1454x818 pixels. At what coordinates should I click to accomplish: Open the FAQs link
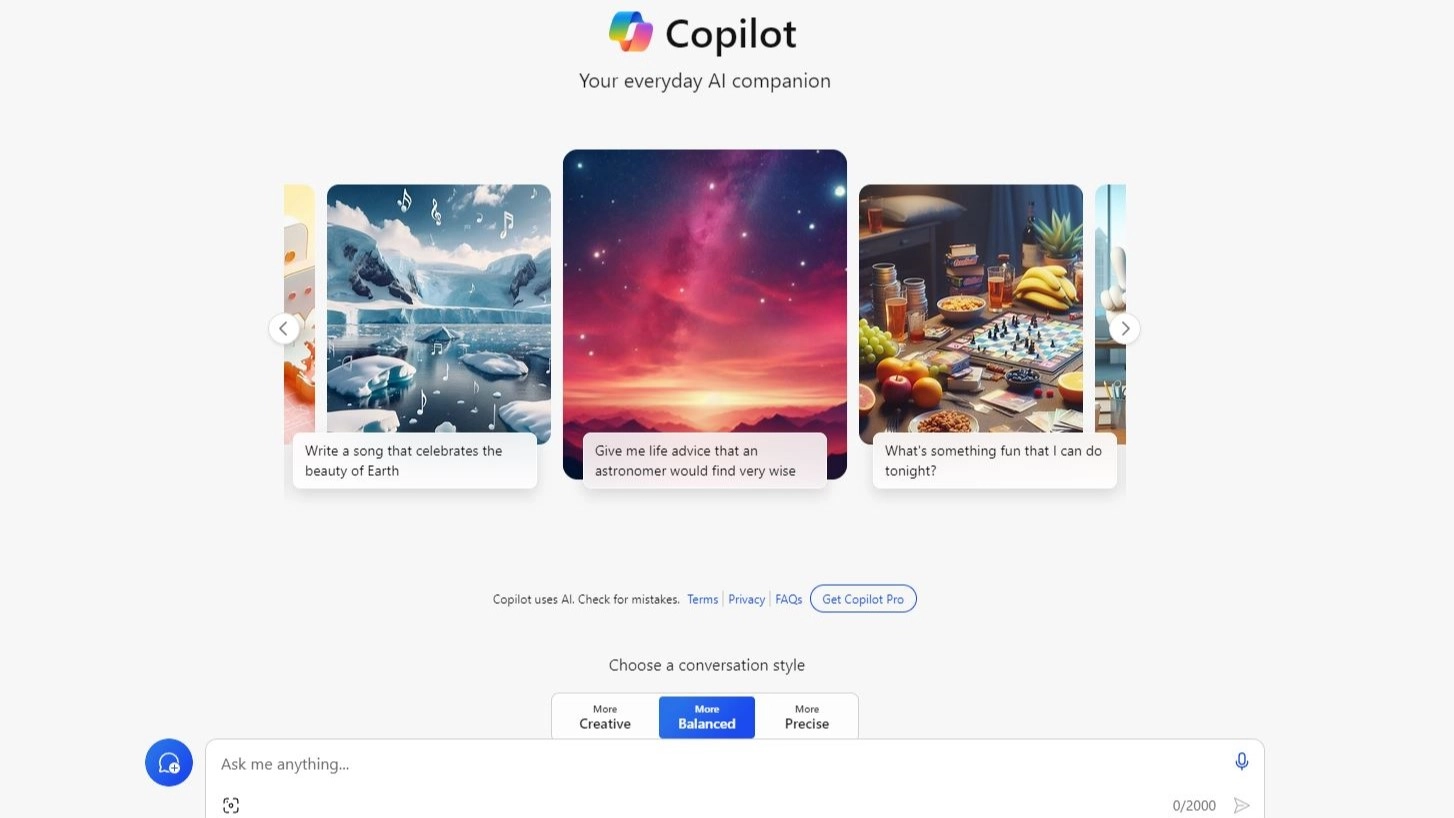[788, 599]
